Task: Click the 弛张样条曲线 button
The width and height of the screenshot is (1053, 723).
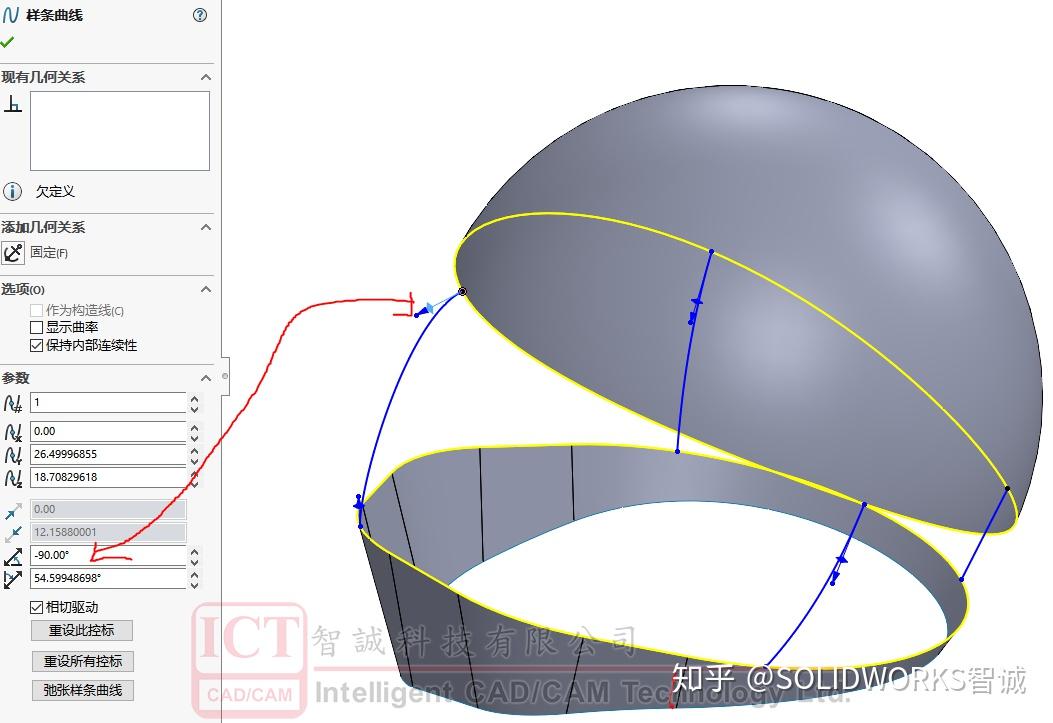Action: tap(83, 690)
